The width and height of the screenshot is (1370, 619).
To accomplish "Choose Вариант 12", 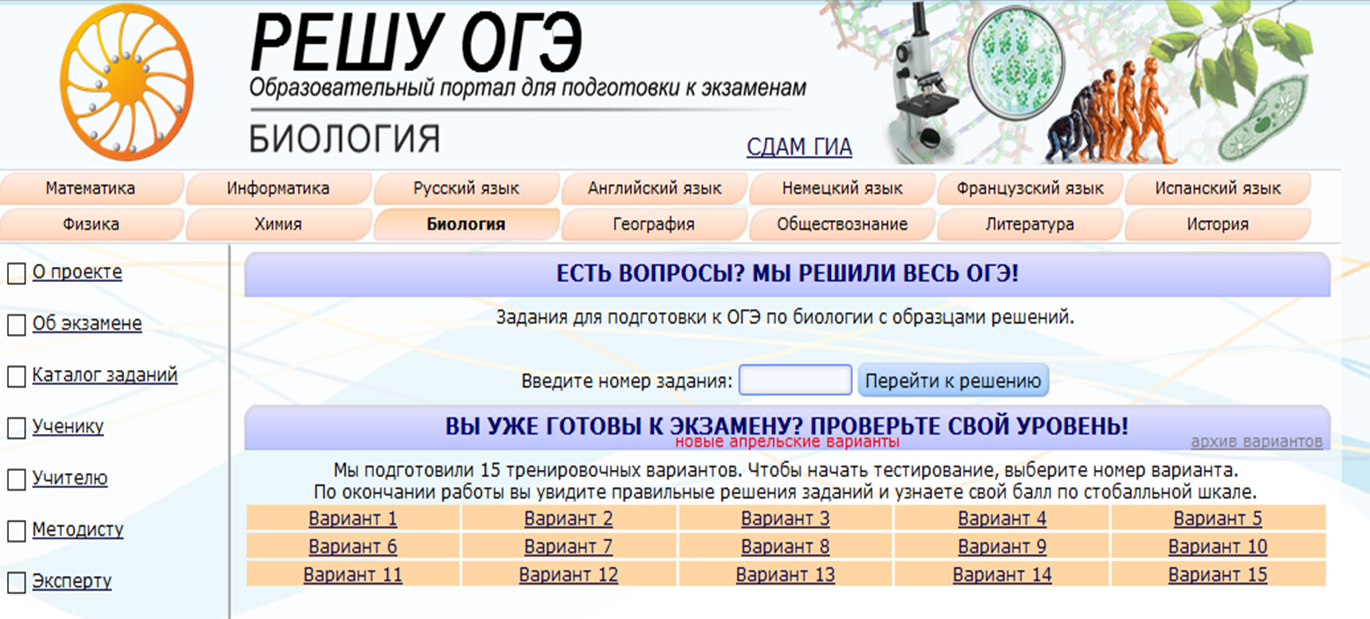I will point(569,575).
